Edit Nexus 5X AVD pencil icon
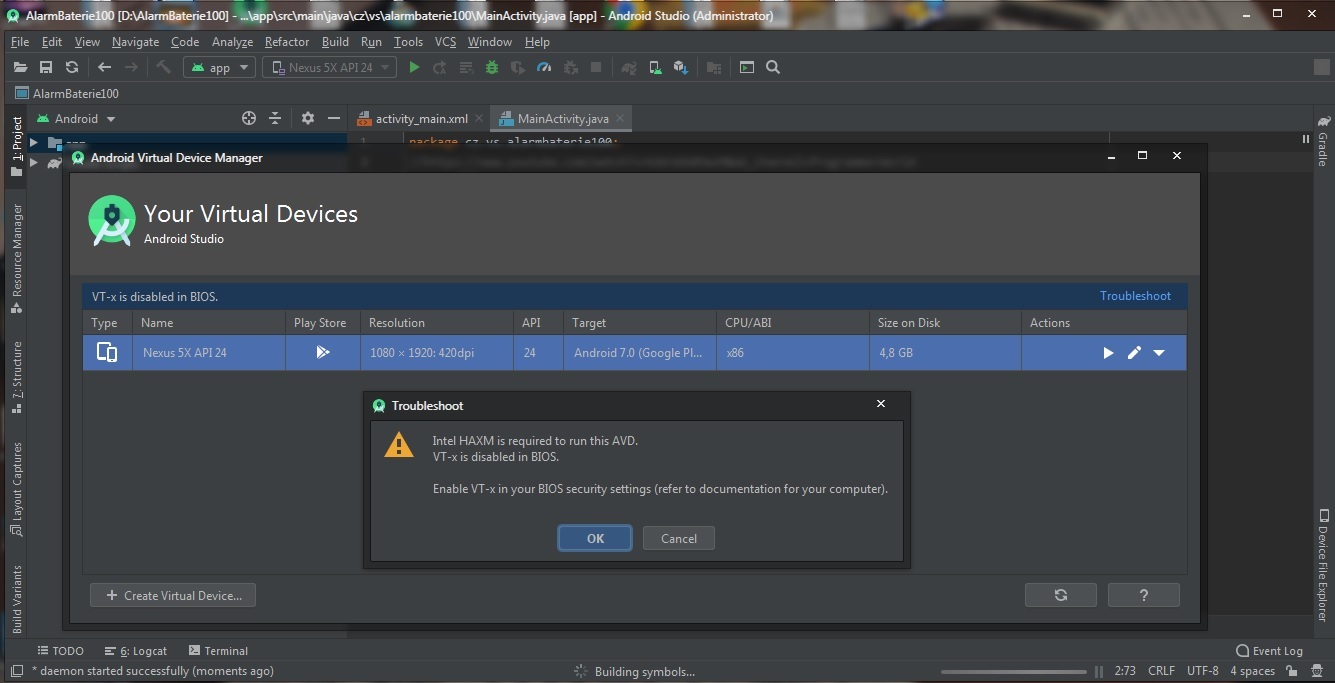Image resolution: width=1335 pixels, height=683 pixels. (1134, 353)
